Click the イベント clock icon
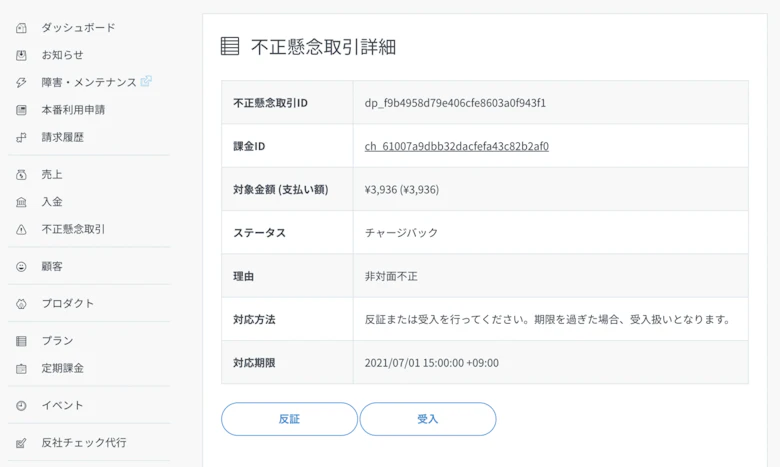 click(x=21, y=406)
